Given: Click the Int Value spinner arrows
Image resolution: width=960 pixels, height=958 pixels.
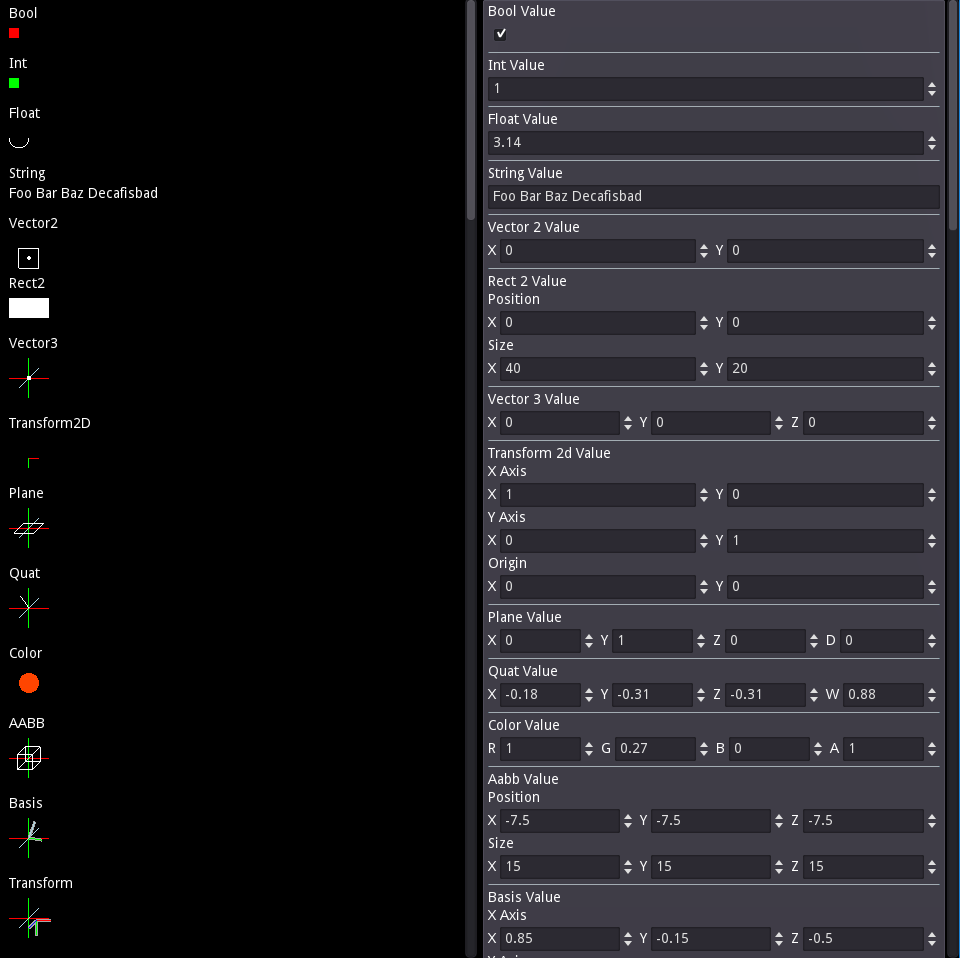Looking at the screenshot, I should (932, 89).
